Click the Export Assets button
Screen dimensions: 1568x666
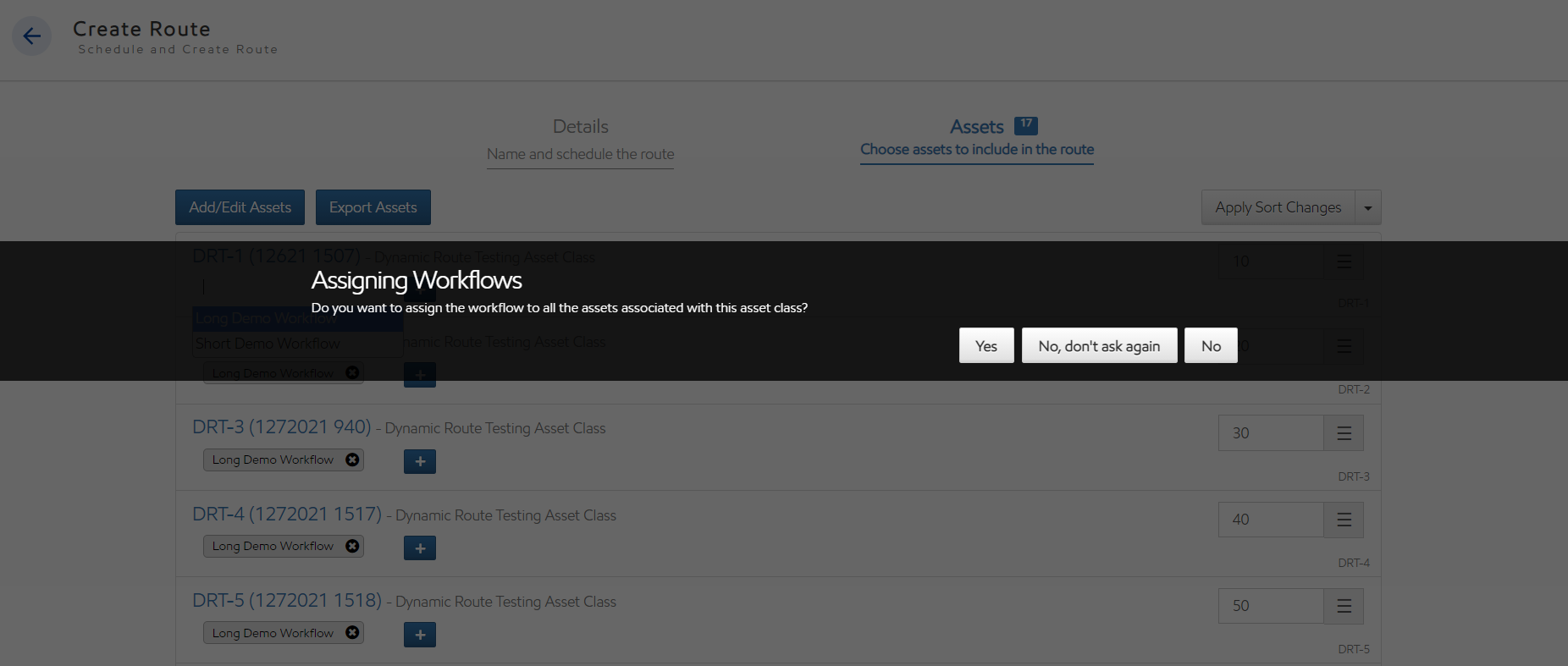tap(373, 207)
